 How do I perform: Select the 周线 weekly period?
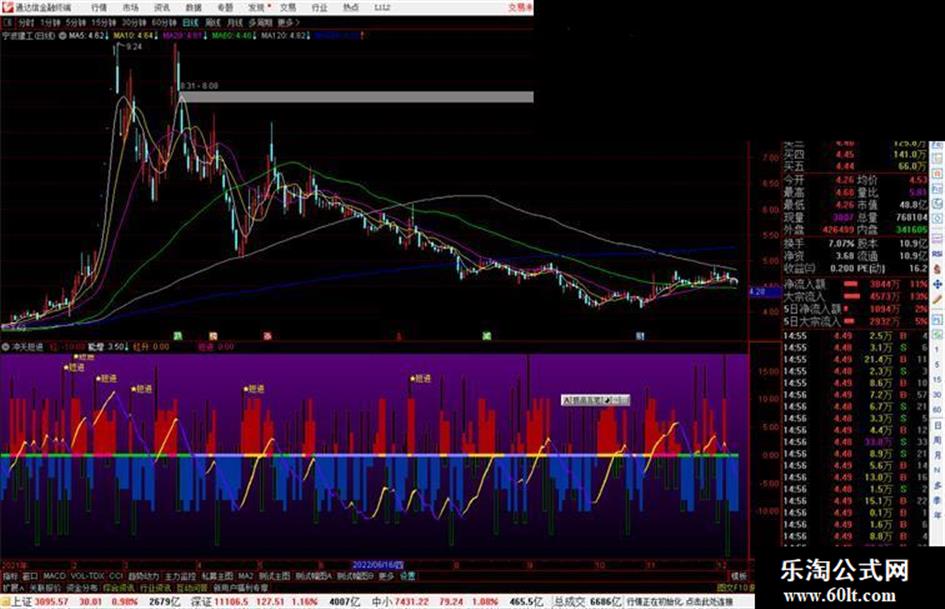pos(213,23)
